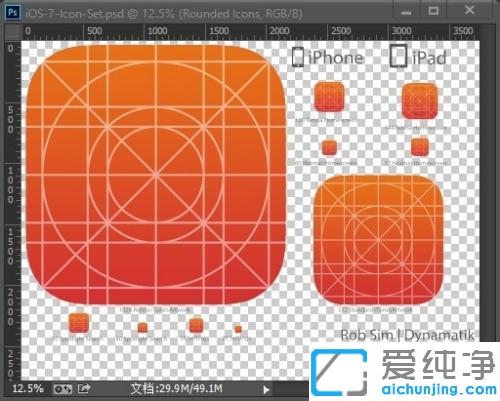Click the iOS-7-Icon-Set.psd title bar
Image resolution: width=500 pixels, height=401 pixels.
click(x=164, y=13)
